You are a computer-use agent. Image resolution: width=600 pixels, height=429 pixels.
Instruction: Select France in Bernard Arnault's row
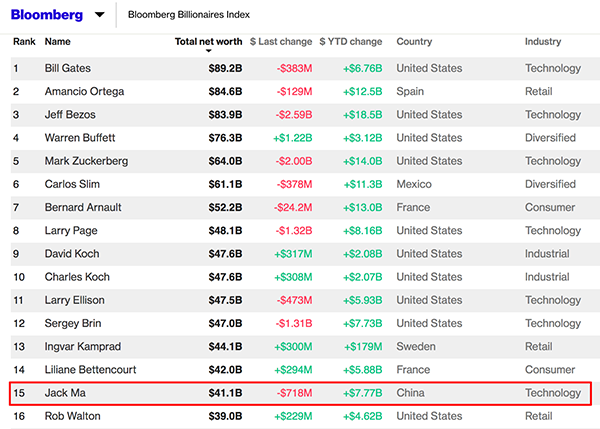413,207
